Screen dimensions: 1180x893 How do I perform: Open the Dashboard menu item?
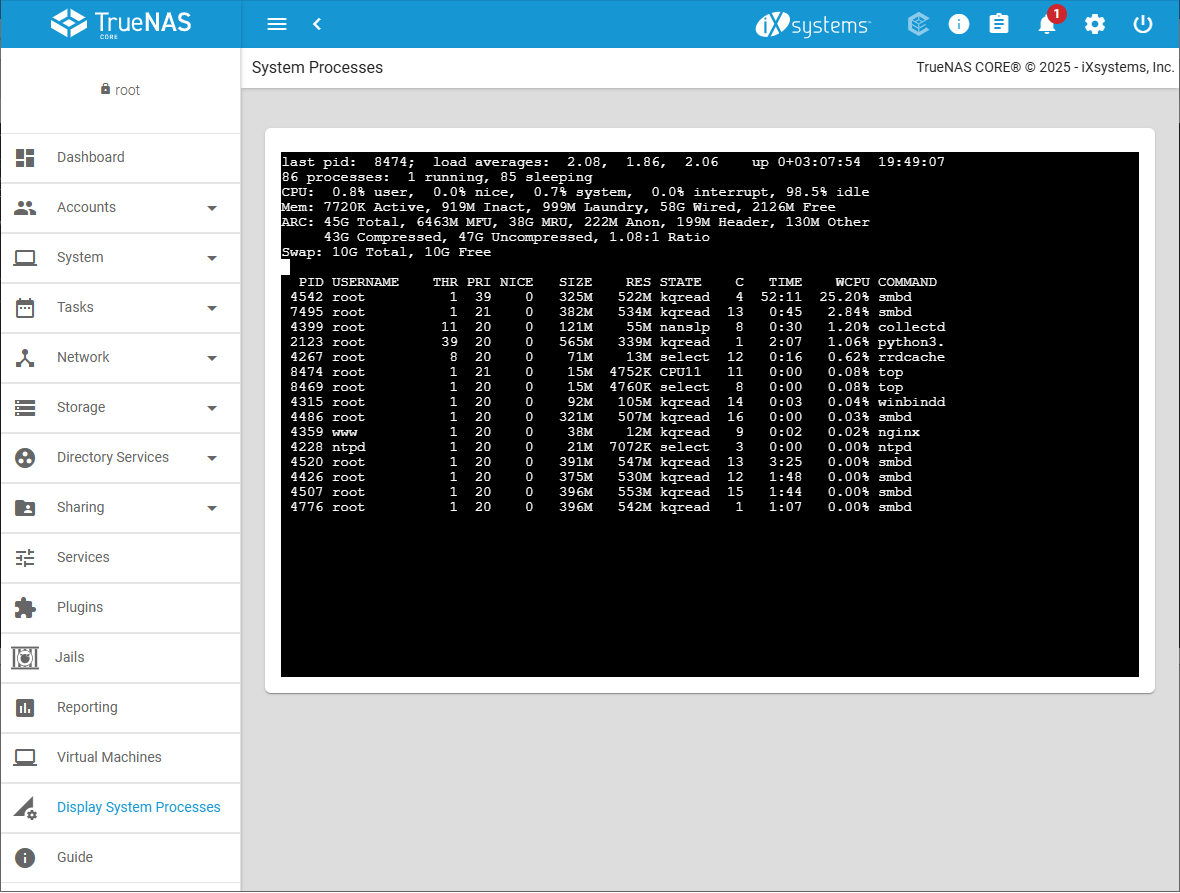tap(120, 157)
